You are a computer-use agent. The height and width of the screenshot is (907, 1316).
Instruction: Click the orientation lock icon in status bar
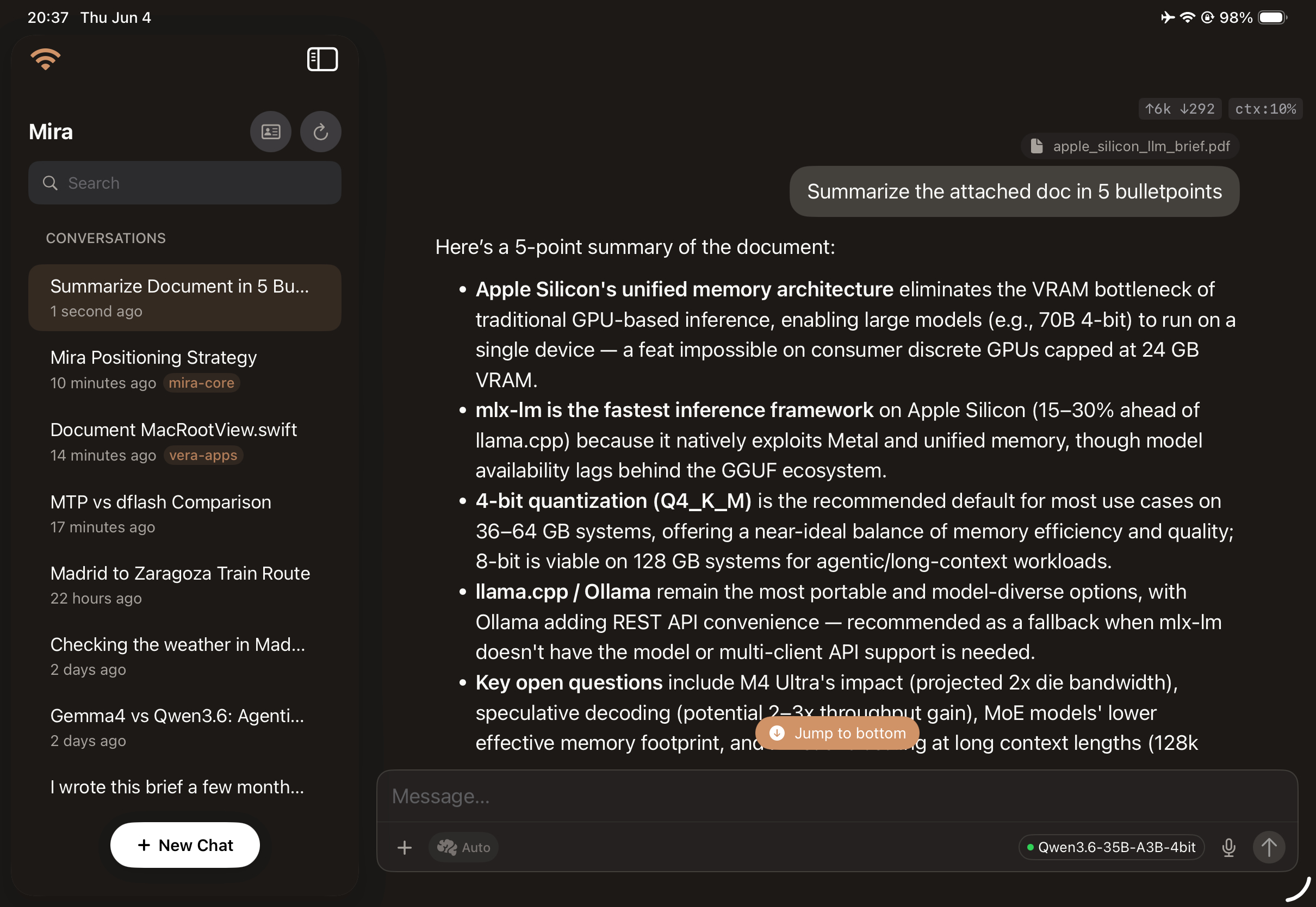(1207, 17)
